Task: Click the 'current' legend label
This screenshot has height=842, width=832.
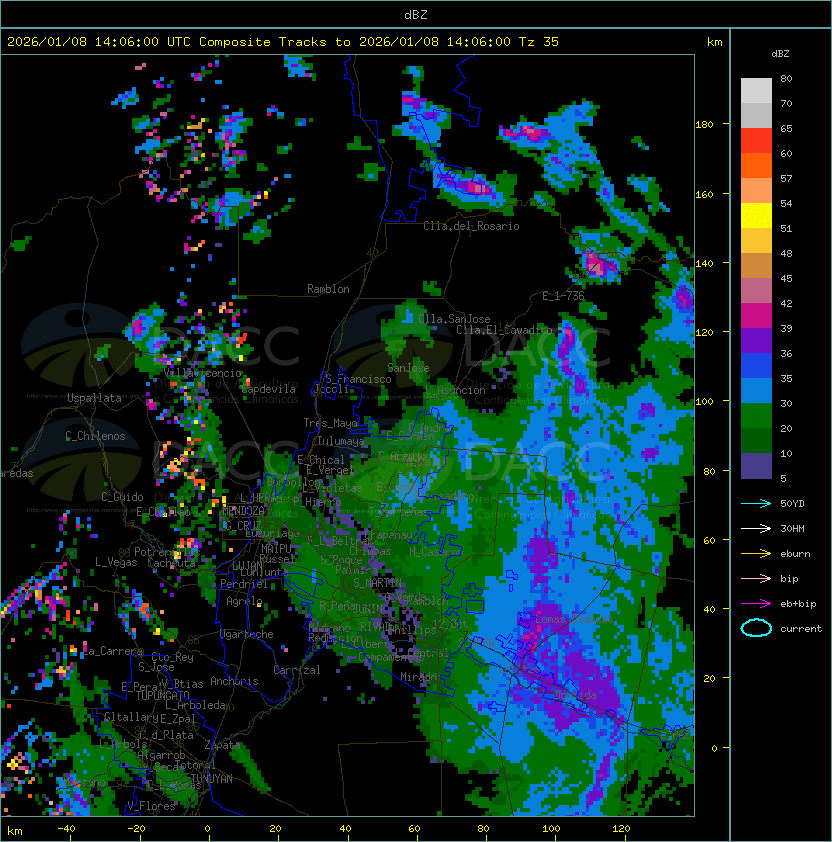Action: pos(801,629)
